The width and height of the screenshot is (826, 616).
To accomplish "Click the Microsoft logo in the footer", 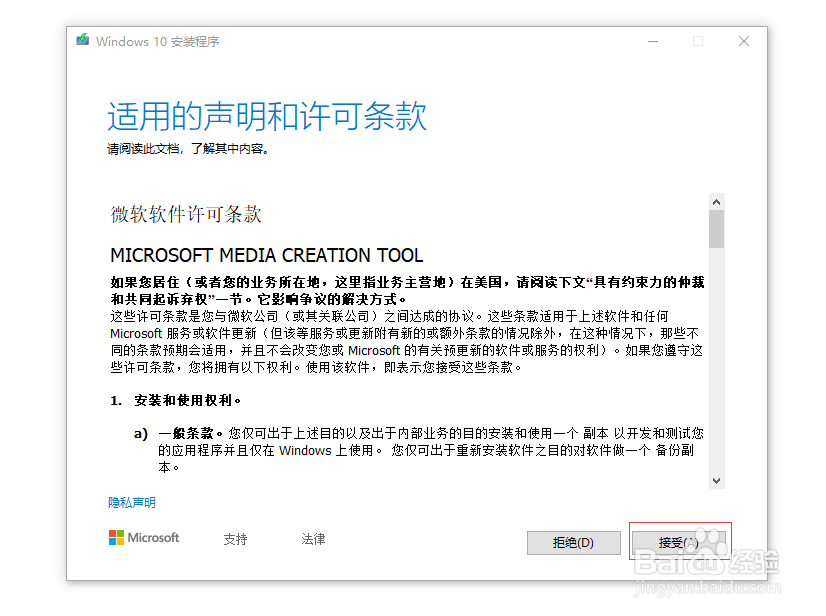I will 144,537.
